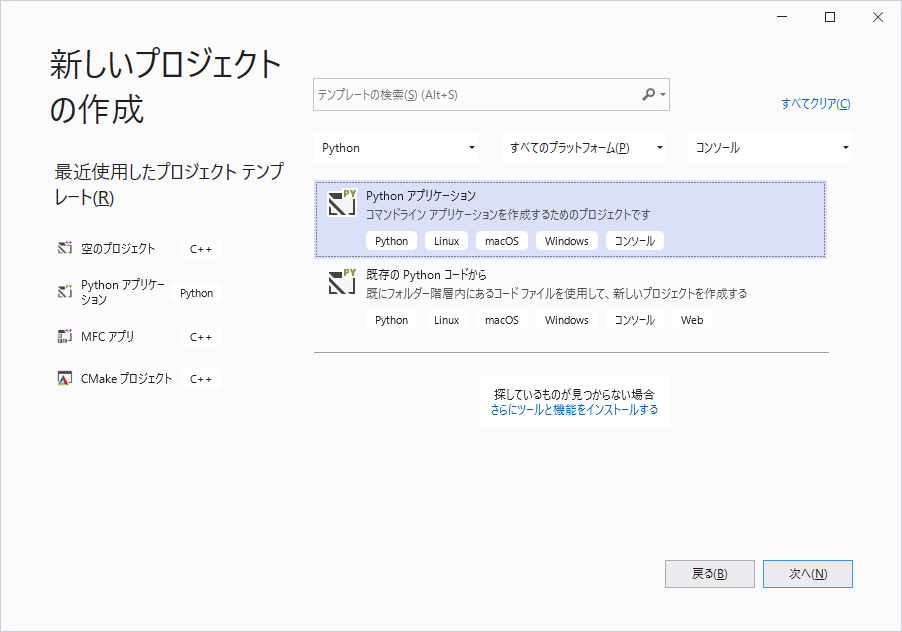Click the Web tag on 既存の Python コードから
902x632 pixels.
pos(692,320)
